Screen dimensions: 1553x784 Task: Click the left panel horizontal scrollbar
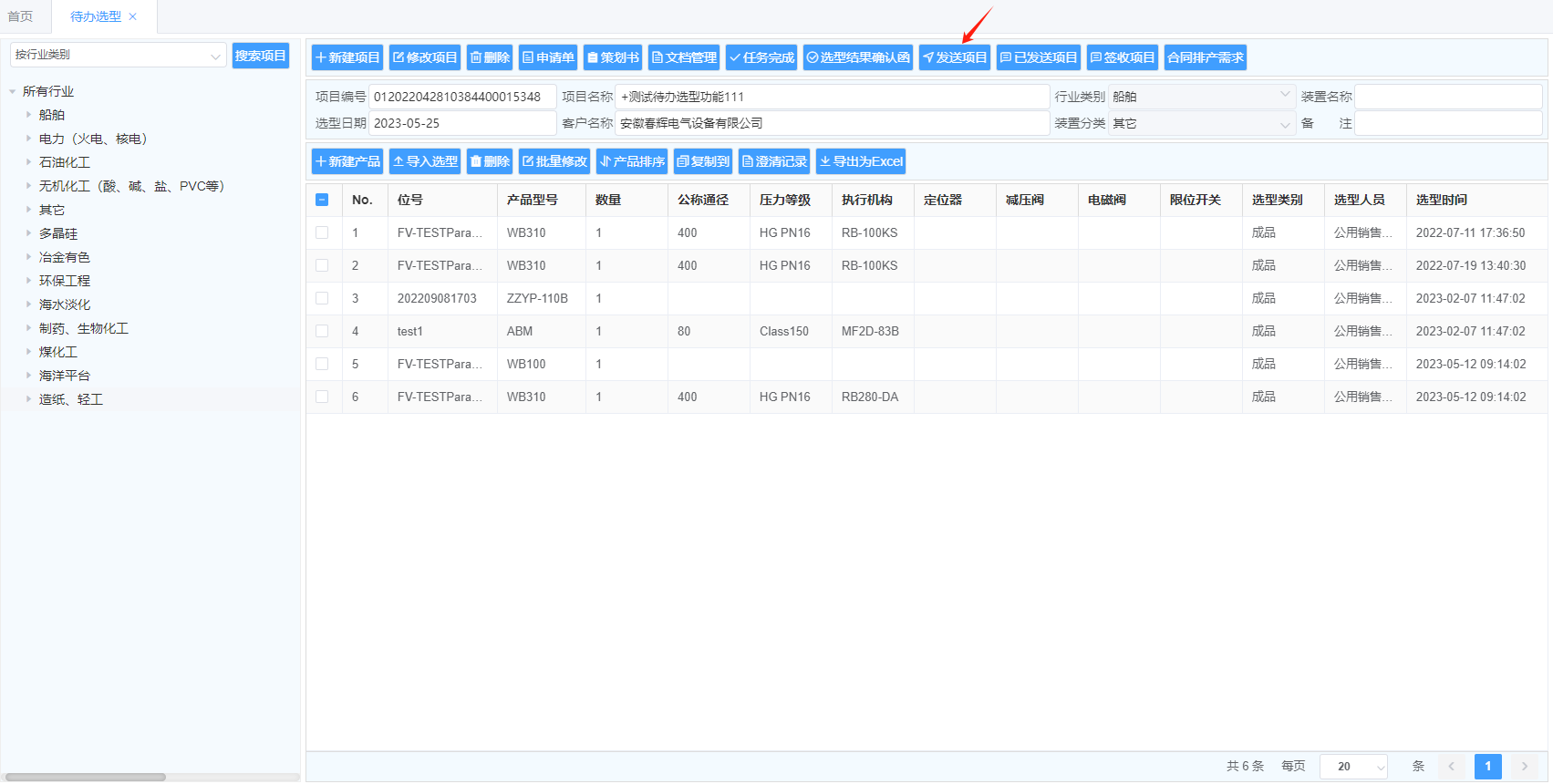coord(86,778)
